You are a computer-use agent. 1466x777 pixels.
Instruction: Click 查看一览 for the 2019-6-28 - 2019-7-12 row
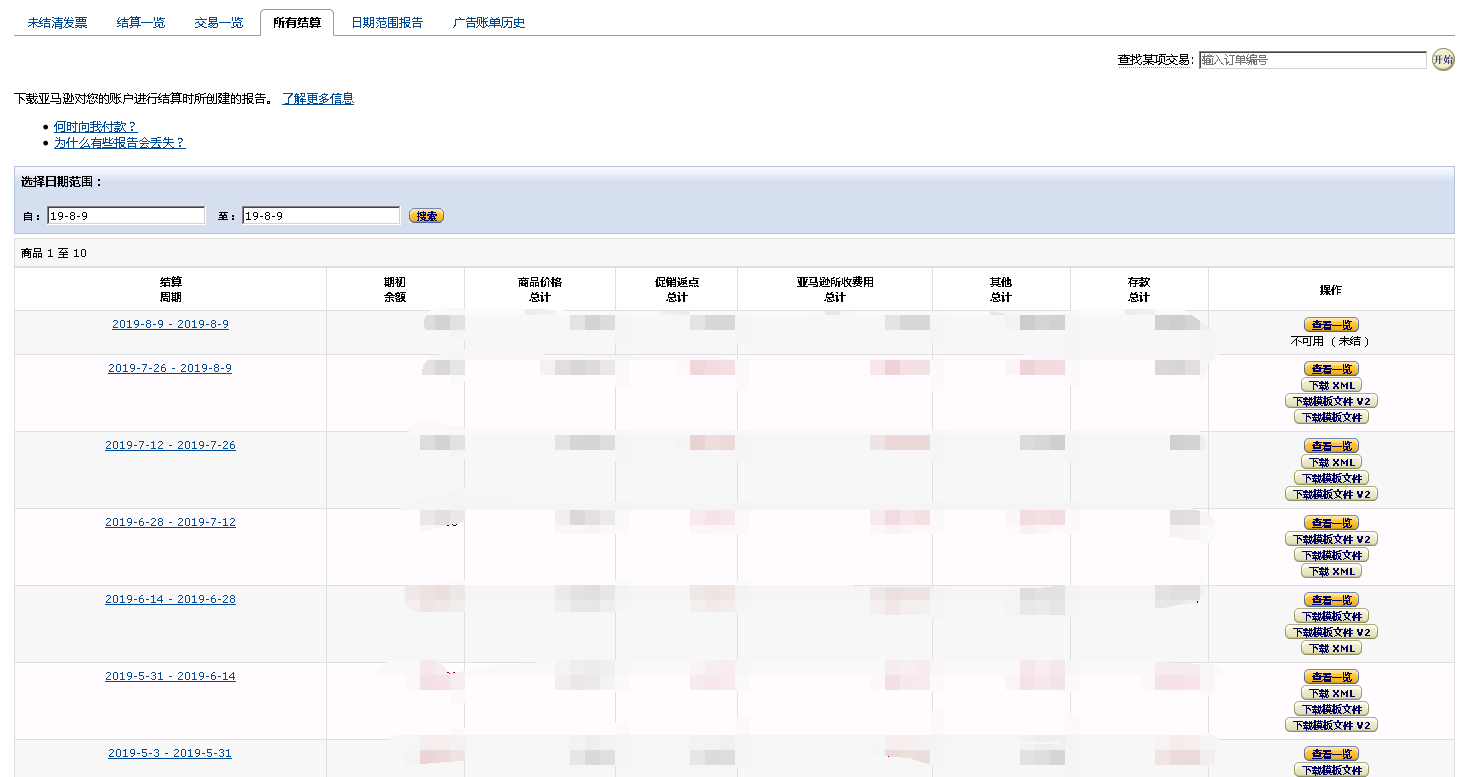click(x=1331, y=523)
